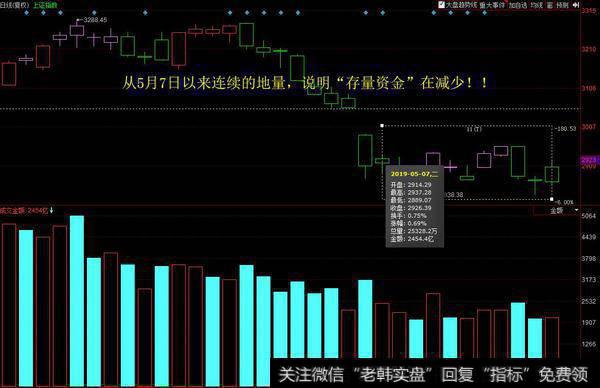The width and height of the screenshot is (600, 388).
Task: Toggle the 大盘趋势线 checkbox
Action: pos(441,5)
